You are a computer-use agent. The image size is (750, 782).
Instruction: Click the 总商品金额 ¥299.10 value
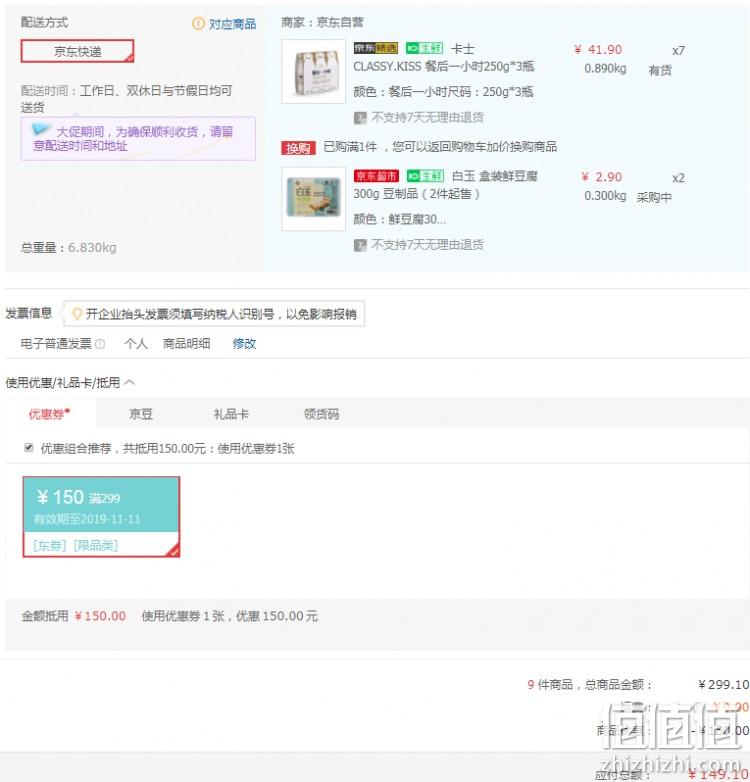tap(724, 684)
